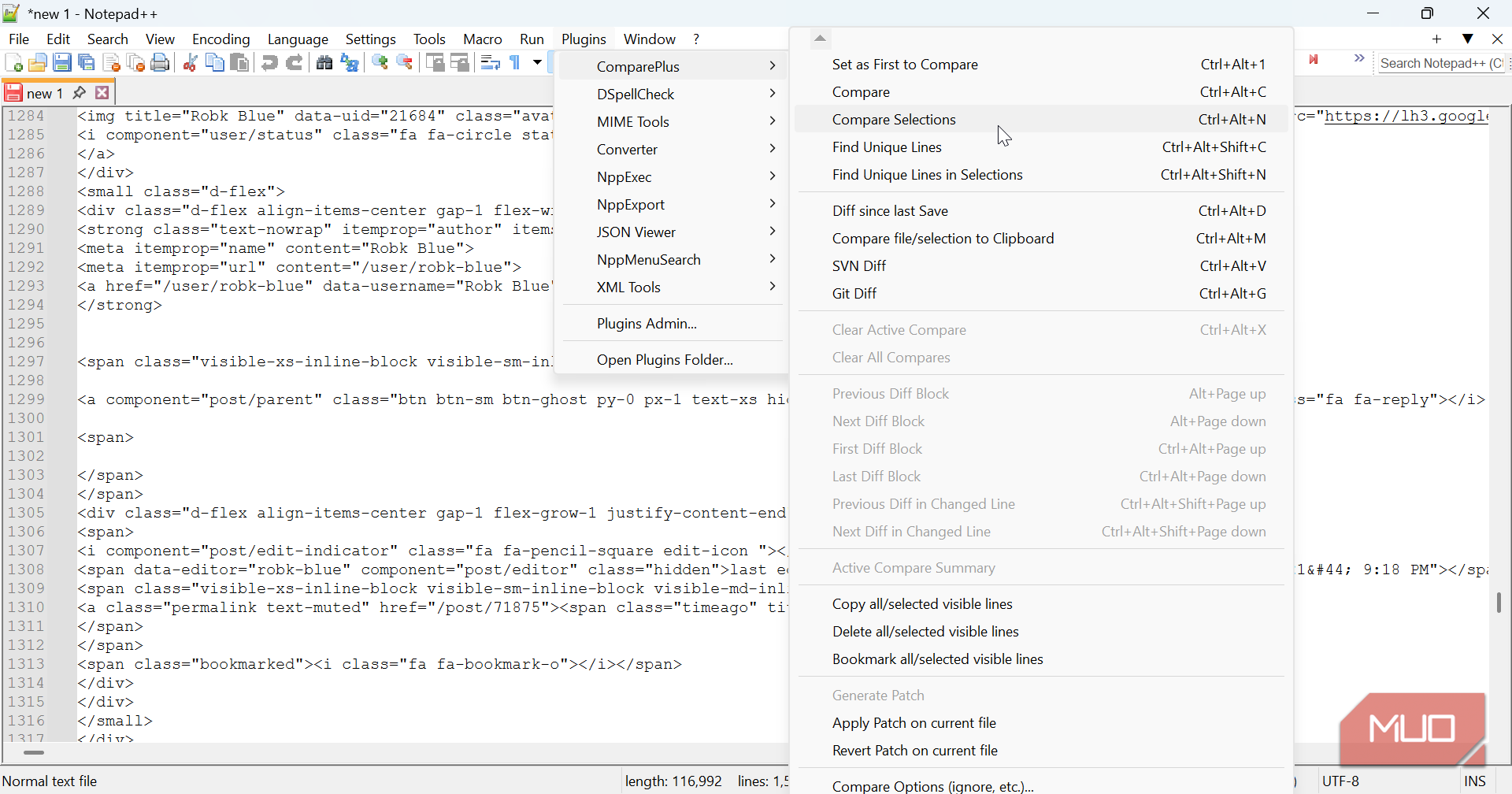Expand the DSpellCheck submenu

(x=673, y=95)
